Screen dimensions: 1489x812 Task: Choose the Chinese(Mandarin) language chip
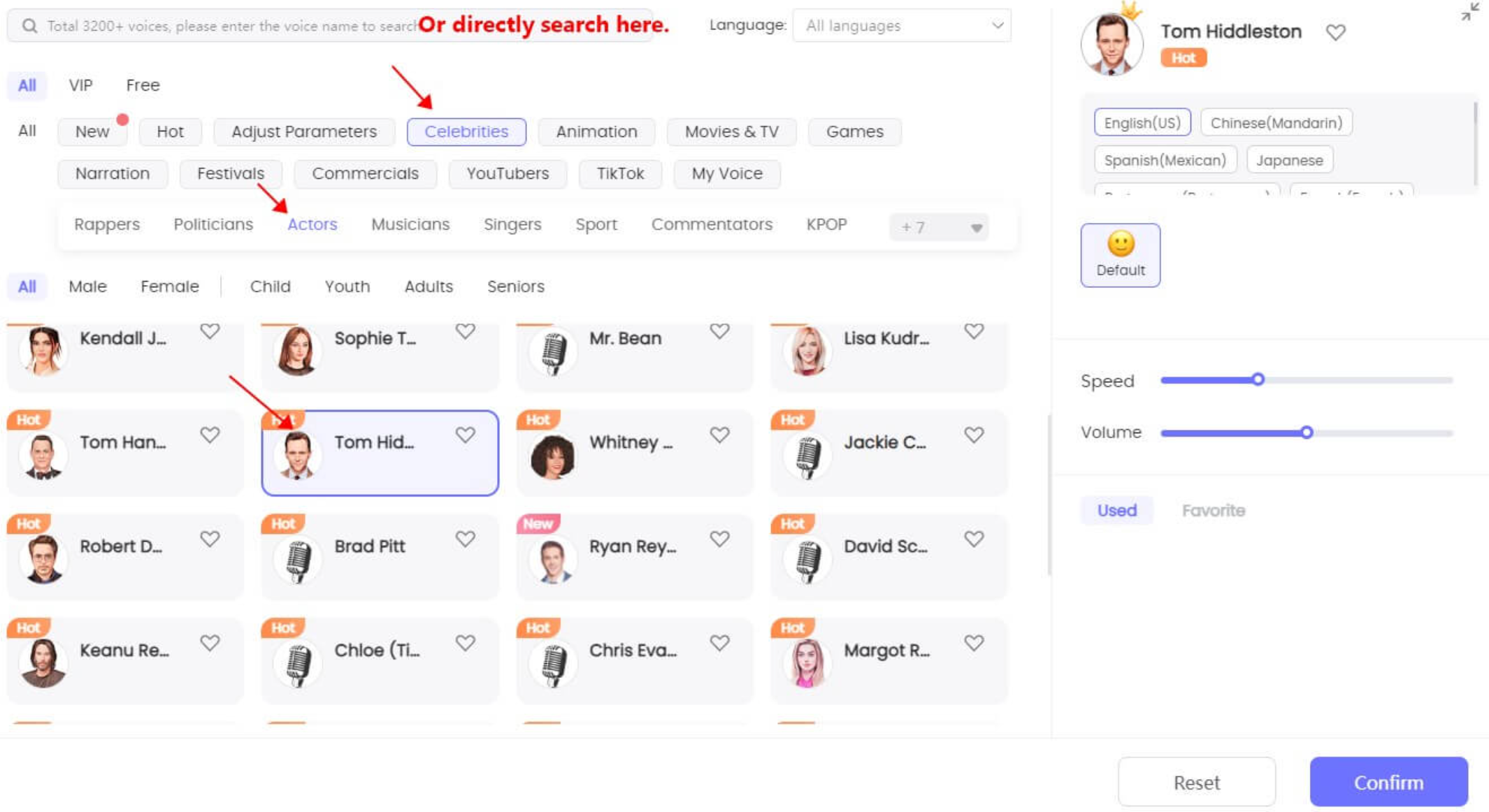coord(1276,123)
